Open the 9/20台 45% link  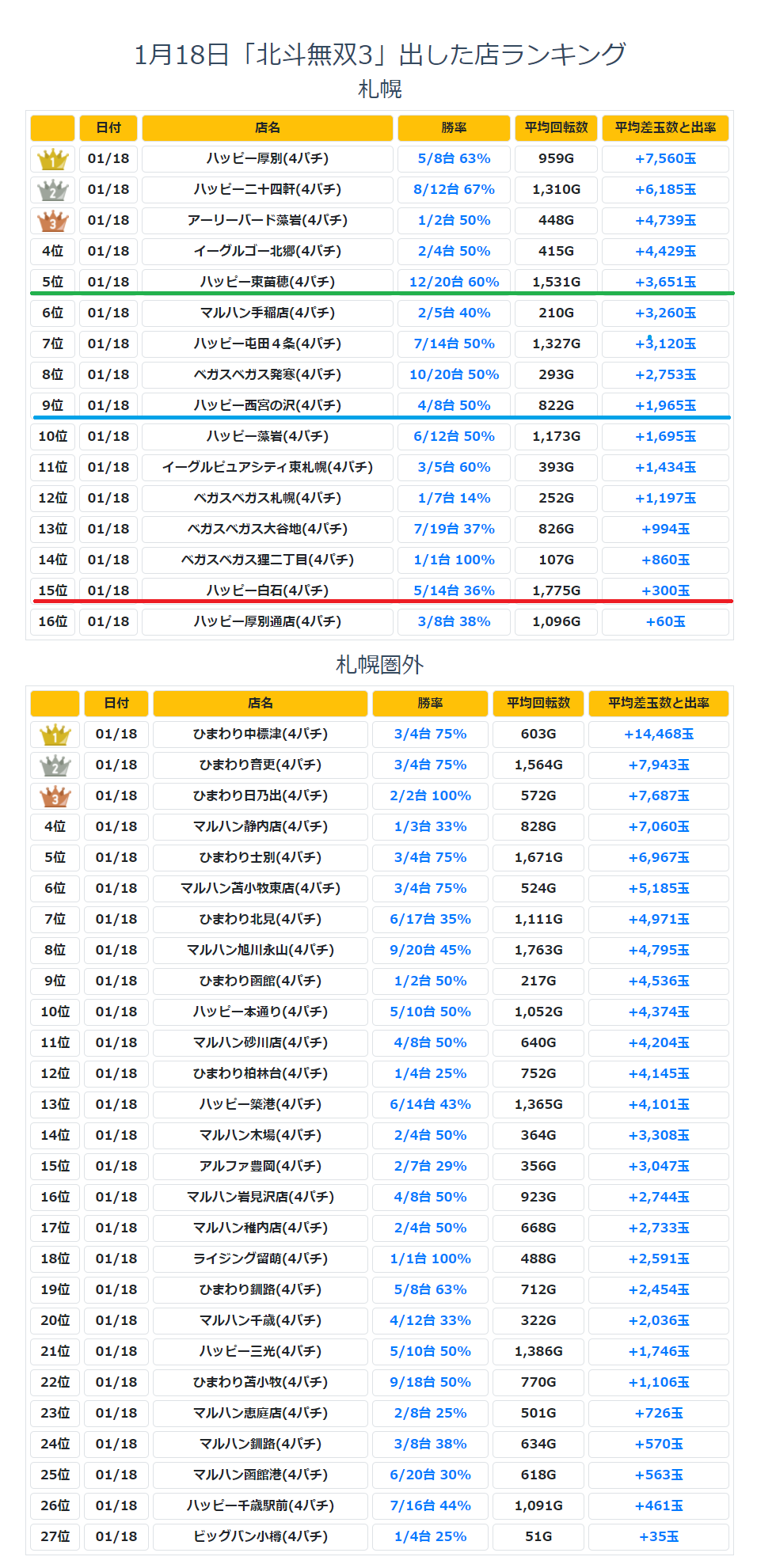(x=430, y=950)
